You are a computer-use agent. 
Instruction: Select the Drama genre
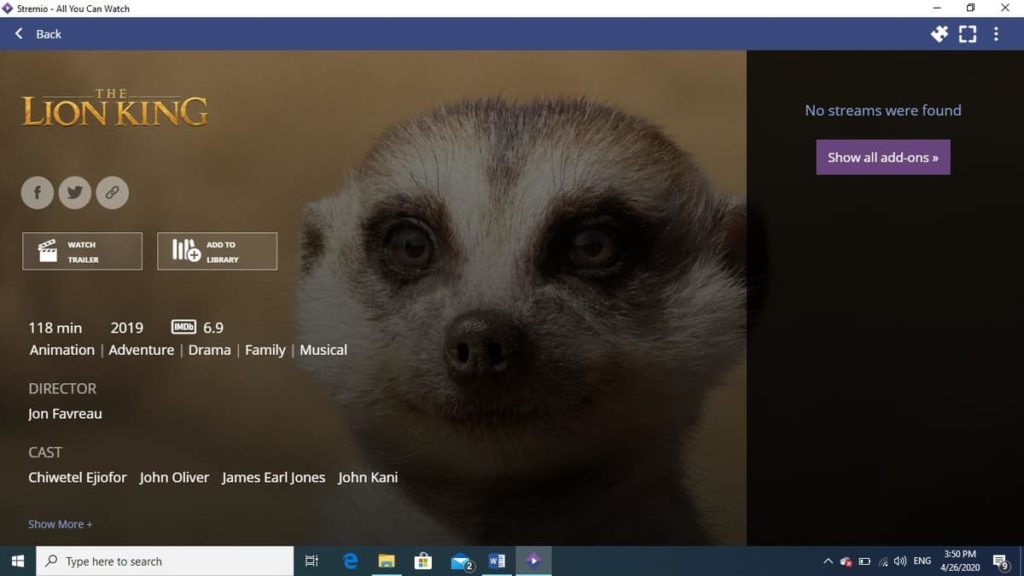(210, 350)
